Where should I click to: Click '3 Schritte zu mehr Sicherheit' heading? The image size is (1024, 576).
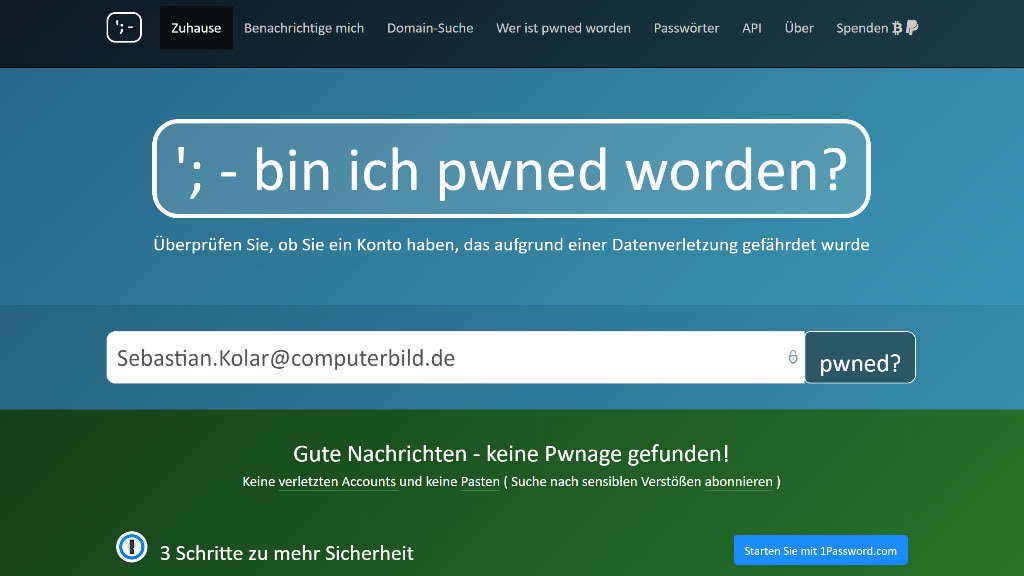(287, 553)
